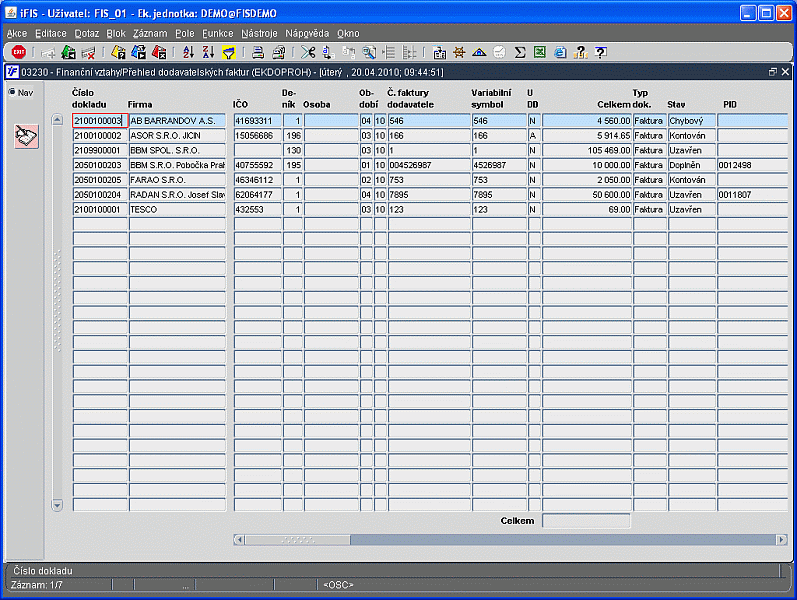Image resolution: width=797 pixels, height=600 pixels.
Task: Sort ascending with the A-Z icon
Action: pos(189,52)
